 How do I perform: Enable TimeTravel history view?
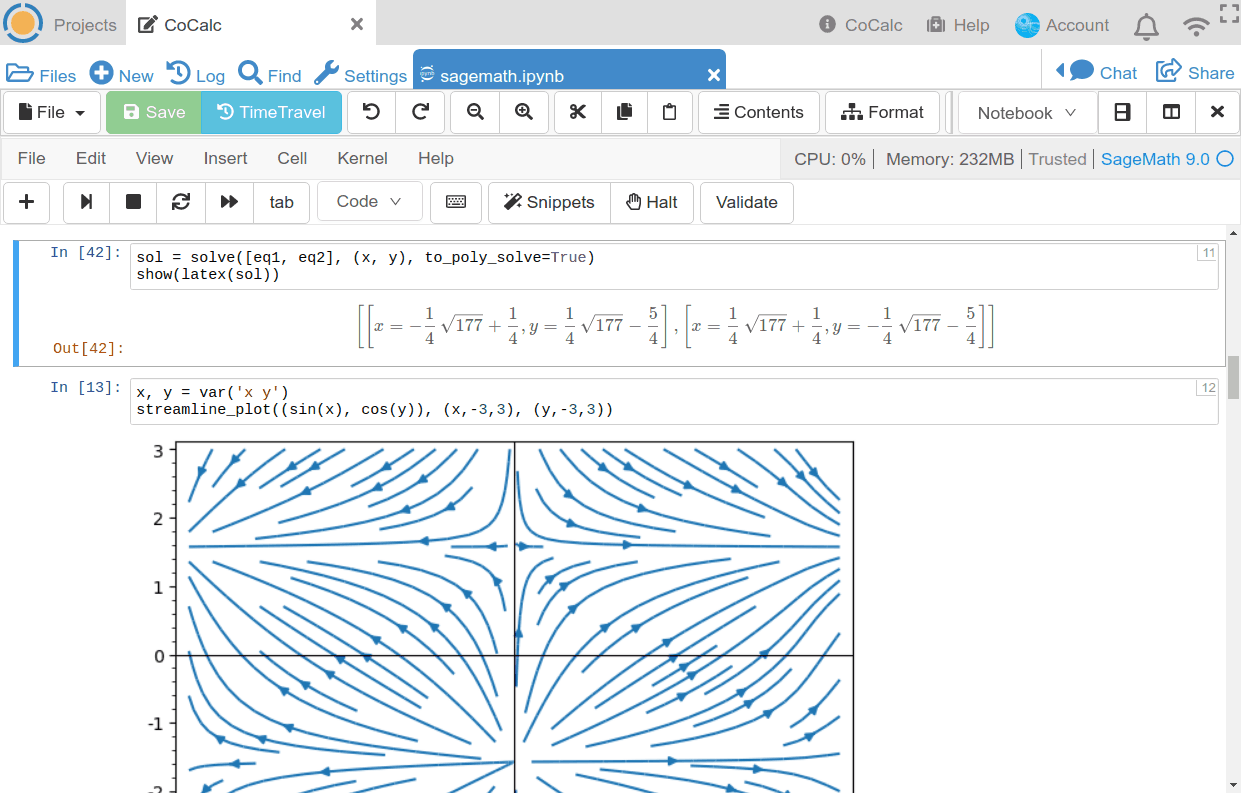click(271, 112)
